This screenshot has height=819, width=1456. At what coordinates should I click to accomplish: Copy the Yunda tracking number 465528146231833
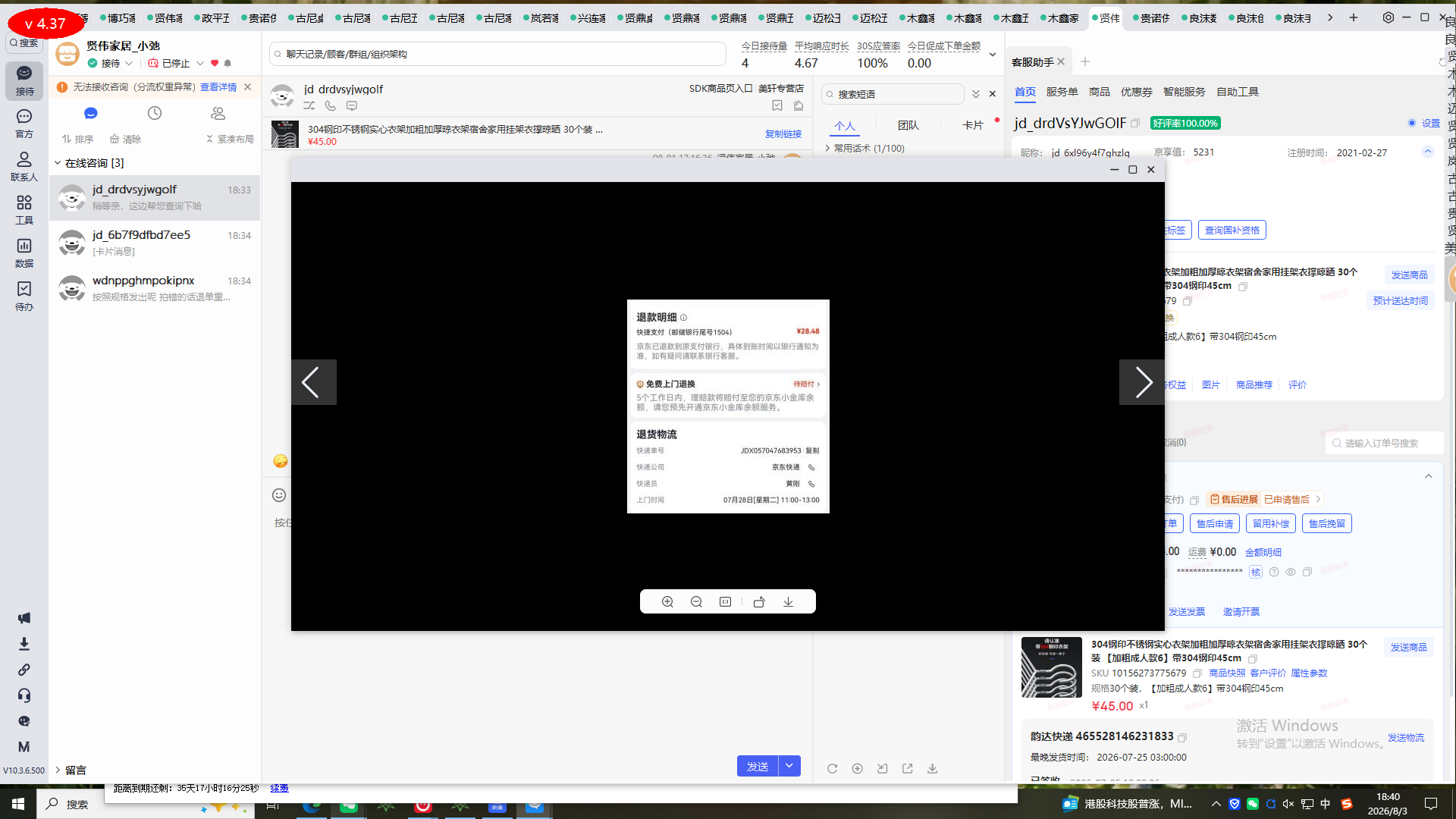click(x=1182, y=737)
